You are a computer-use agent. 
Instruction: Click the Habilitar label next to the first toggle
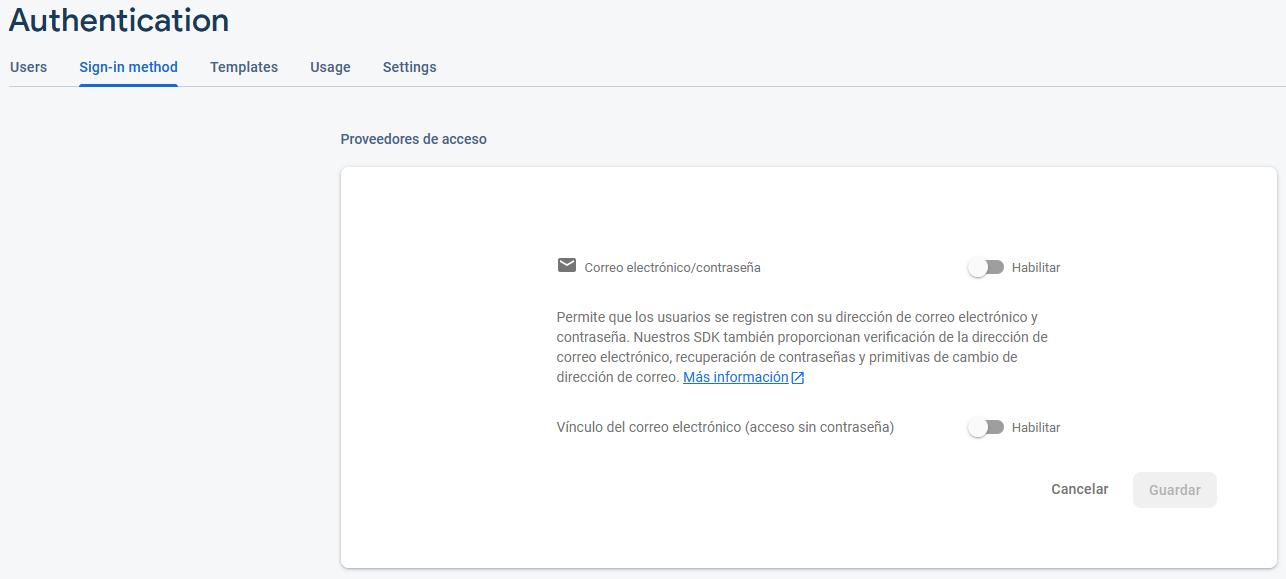1034,267
